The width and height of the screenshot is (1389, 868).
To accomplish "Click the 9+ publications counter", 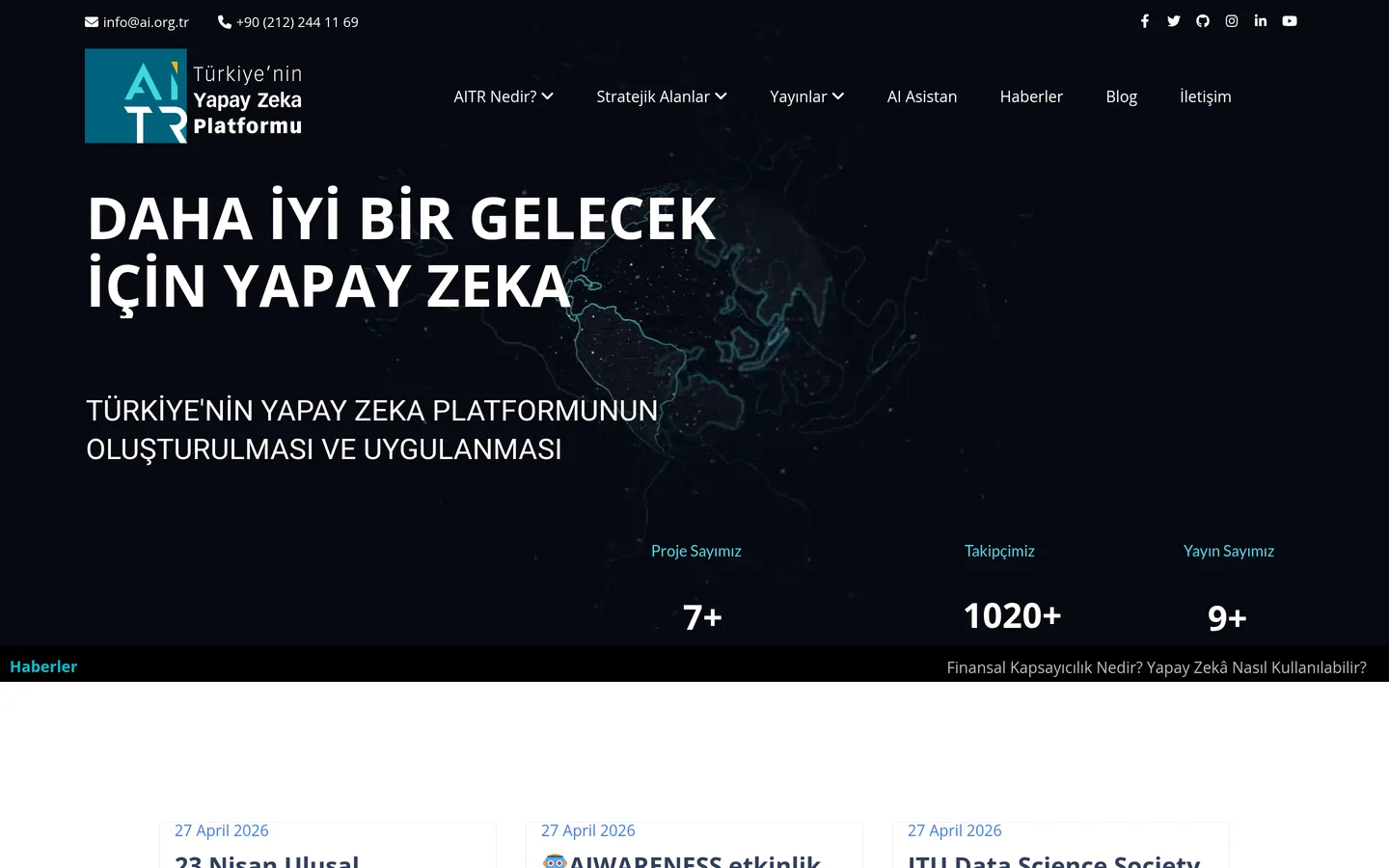I will 1227,617.
